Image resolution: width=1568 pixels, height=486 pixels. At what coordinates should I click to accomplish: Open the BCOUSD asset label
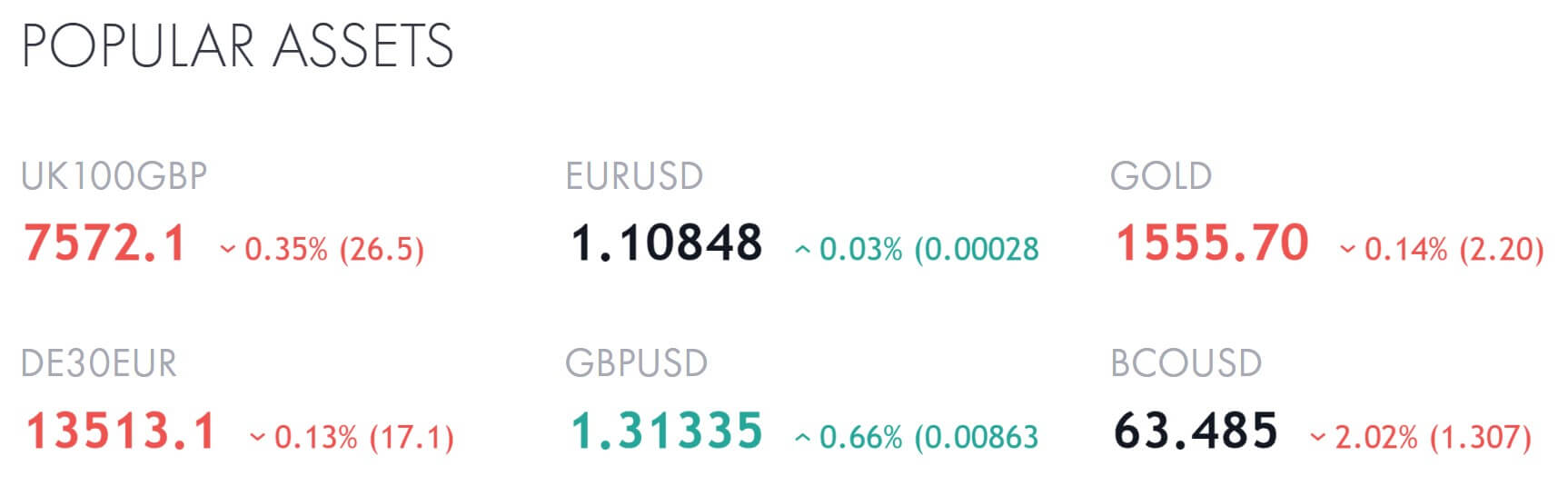[x=1186, y=363]
